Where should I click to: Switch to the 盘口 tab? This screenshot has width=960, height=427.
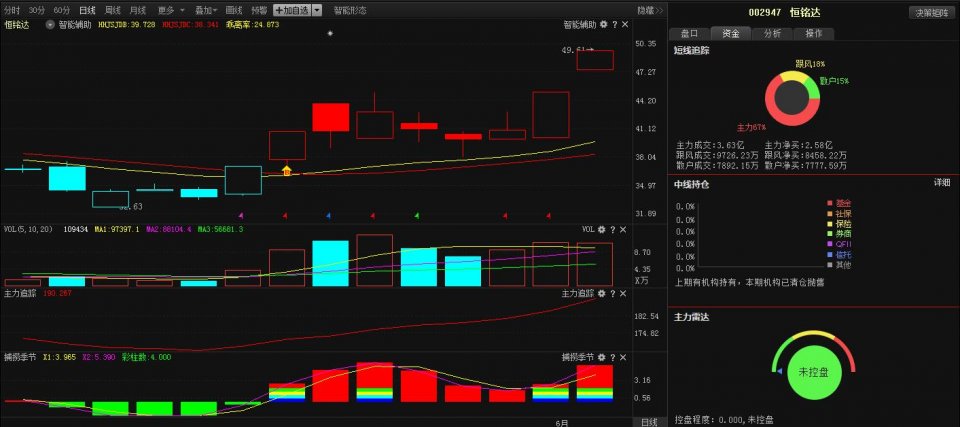pyautogui.click(x=690, y=34)
